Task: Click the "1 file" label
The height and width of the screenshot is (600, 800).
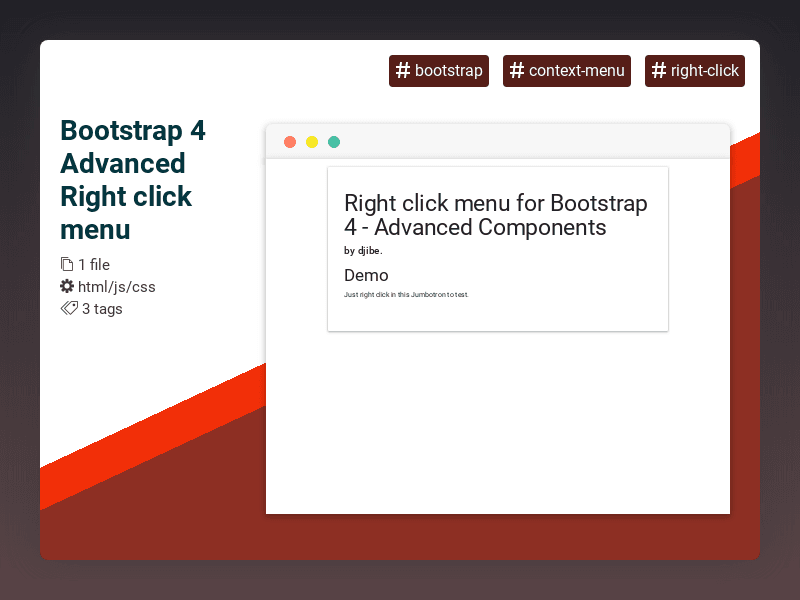Action: (x=92, y=264)
